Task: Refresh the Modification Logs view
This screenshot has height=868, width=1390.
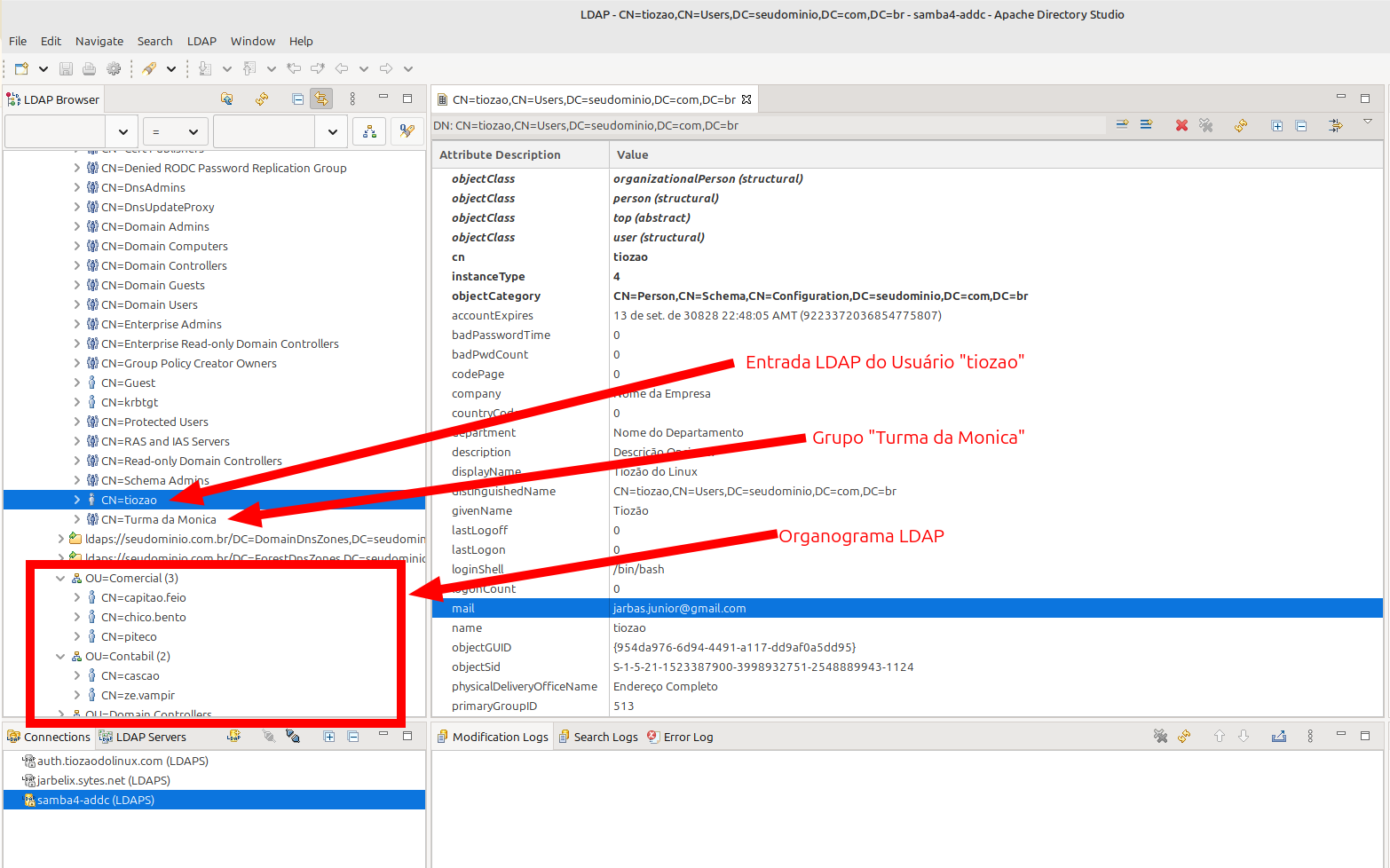Action: 1184,736
